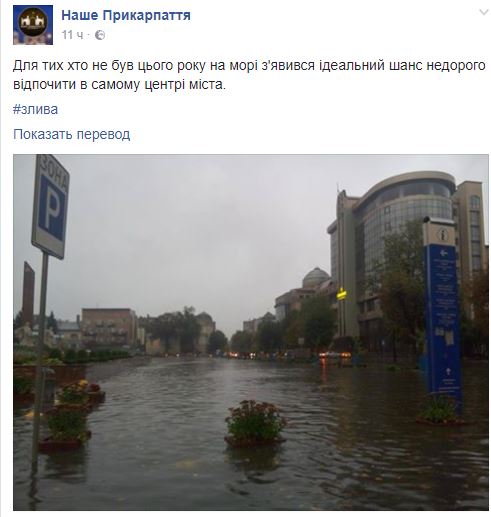The width and height of the screenshot is (491, 517).
Task: Click the information 'i' symbol atop blue pillar
Action: pyautogui.click(x=442, y=235)
